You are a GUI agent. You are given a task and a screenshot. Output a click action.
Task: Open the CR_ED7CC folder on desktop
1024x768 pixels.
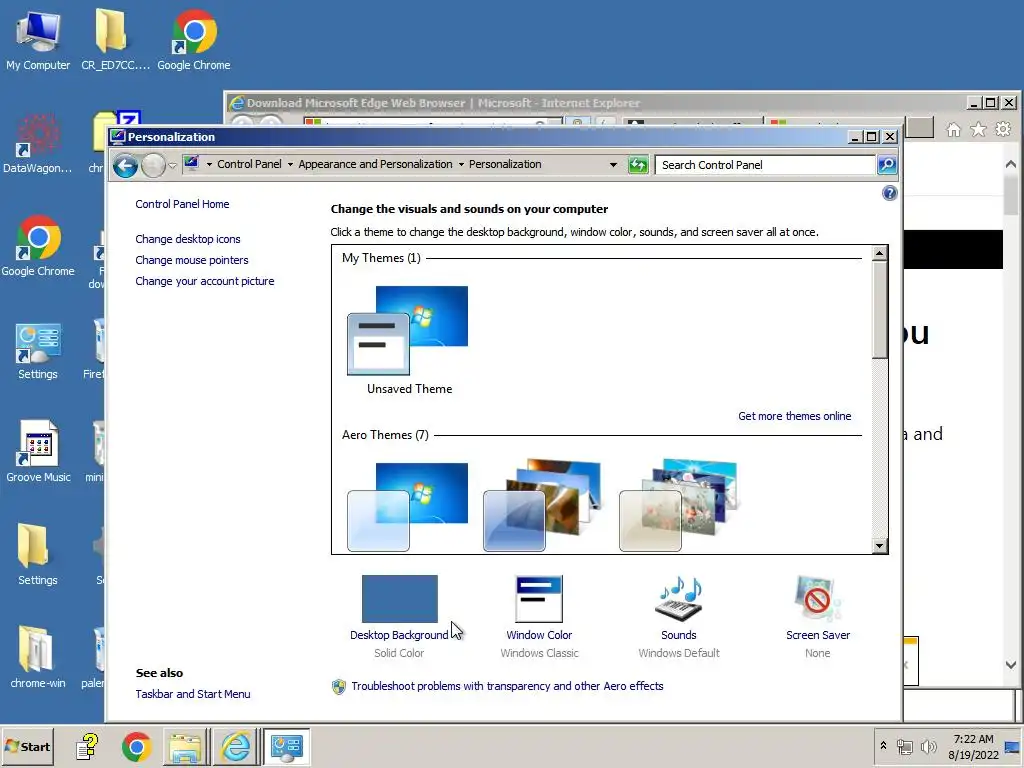tap(115, 40)
